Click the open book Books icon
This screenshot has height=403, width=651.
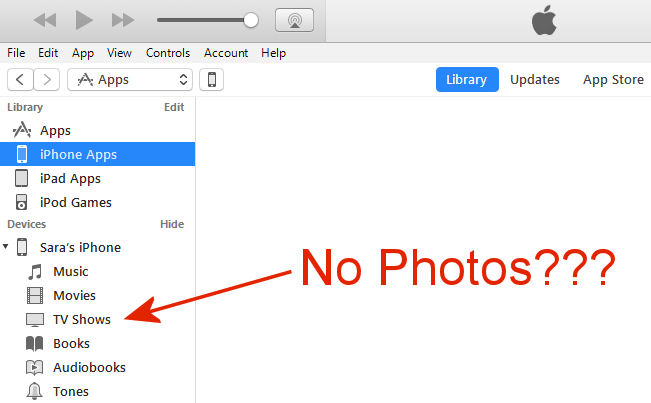[34, 344]
